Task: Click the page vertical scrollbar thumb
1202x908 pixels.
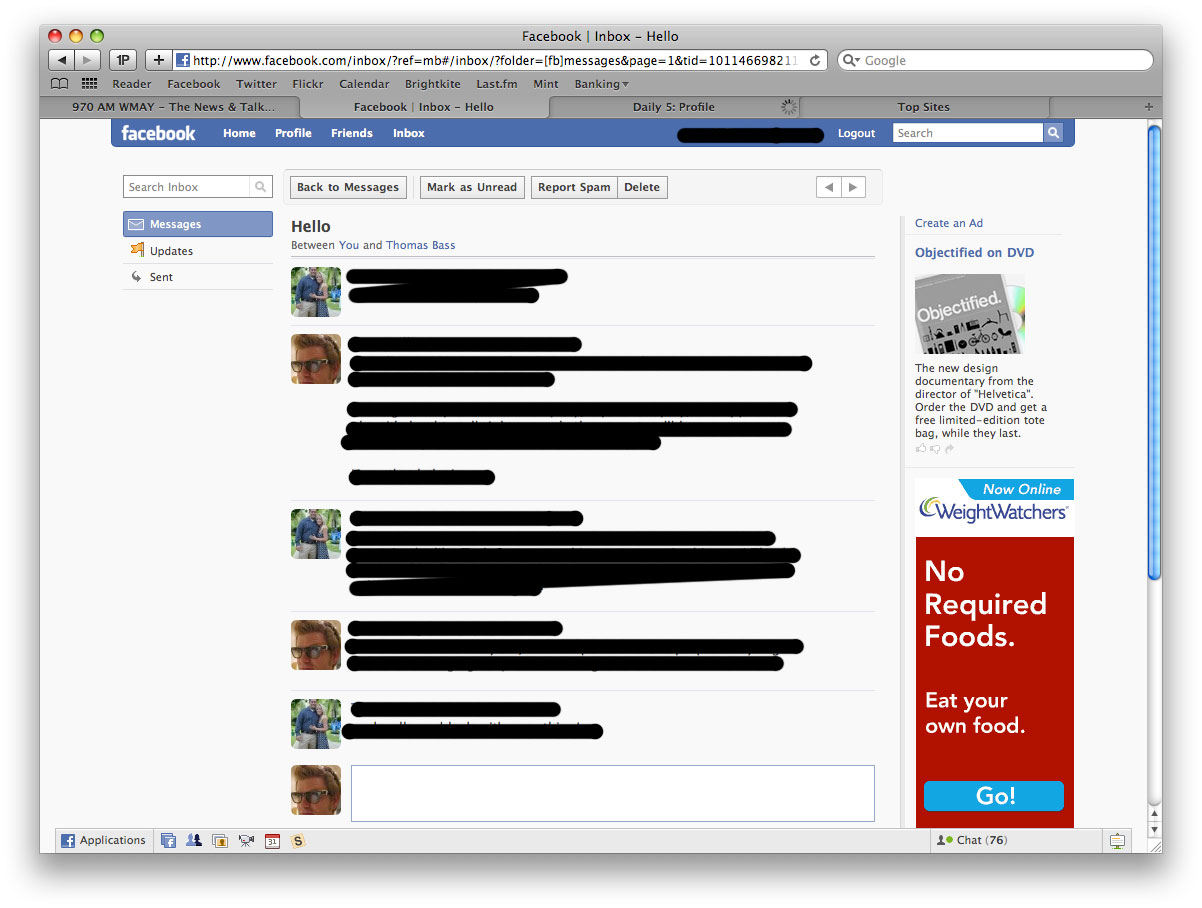Action: [1154, 352]
